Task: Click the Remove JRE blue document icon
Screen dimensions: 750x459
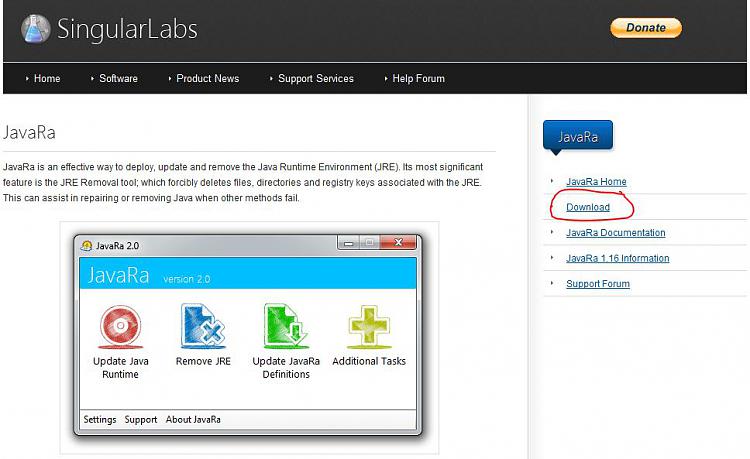Action: click(203, 326)
